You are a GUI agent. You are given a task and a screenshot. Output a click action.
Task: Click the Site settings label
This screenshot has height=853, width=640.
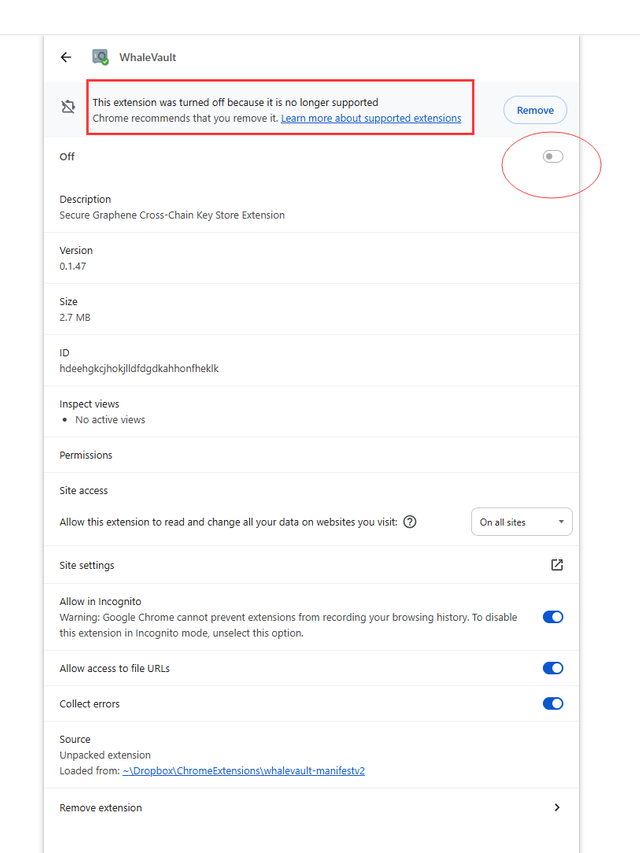point(87,565)
